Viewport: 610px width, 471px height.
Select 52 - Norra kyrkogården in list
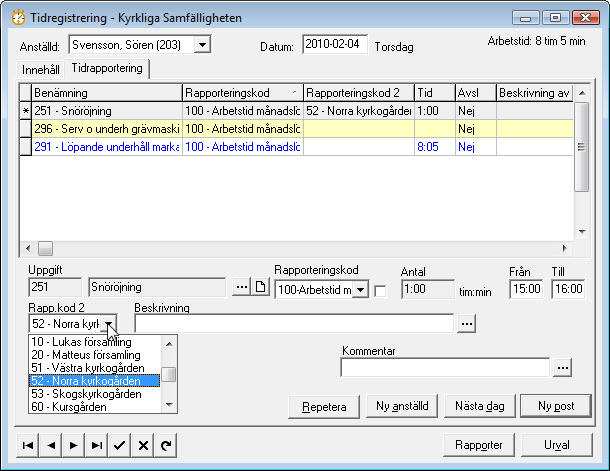(x=95, y=381)
